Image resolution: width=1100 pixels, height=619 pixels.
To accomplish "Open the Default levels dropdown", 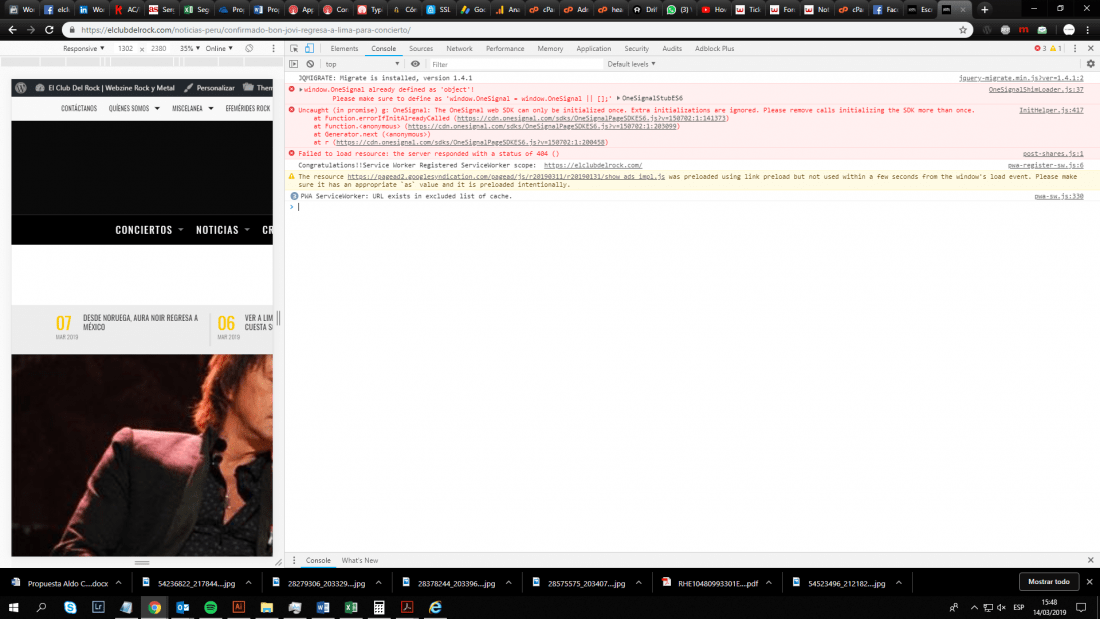I will [631, 64].
